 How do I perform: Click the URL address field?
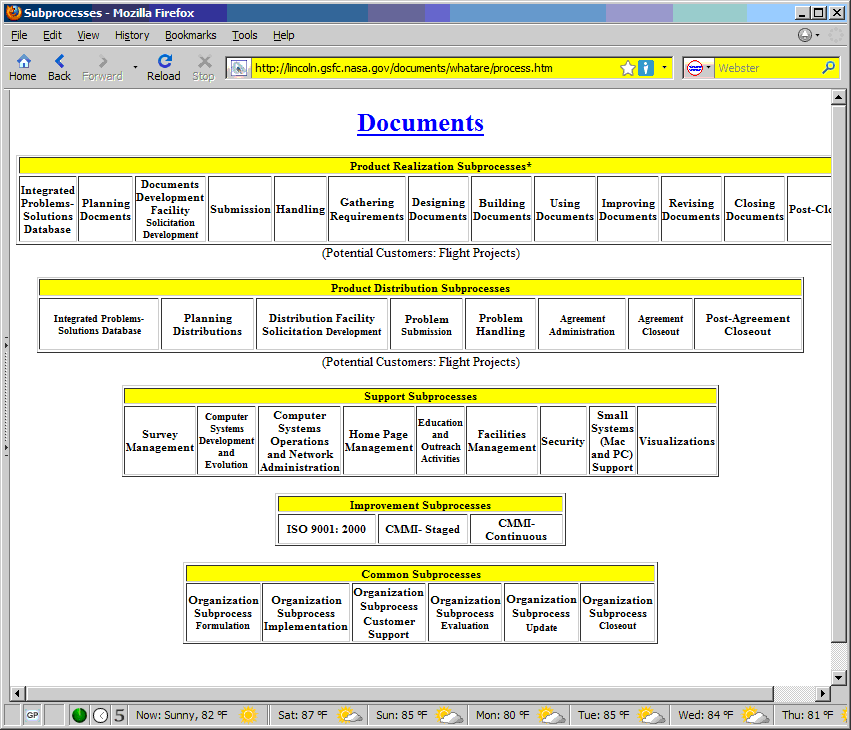point(436,68)
